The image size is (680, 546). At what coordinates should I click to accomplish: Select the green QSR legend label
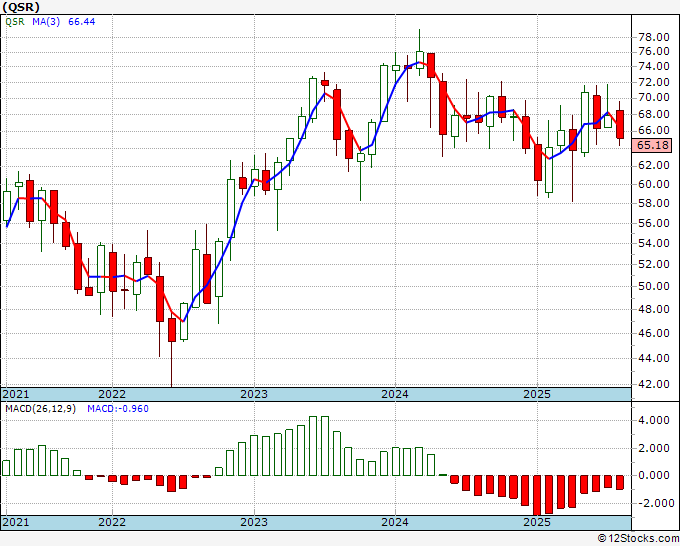[15, 22]
